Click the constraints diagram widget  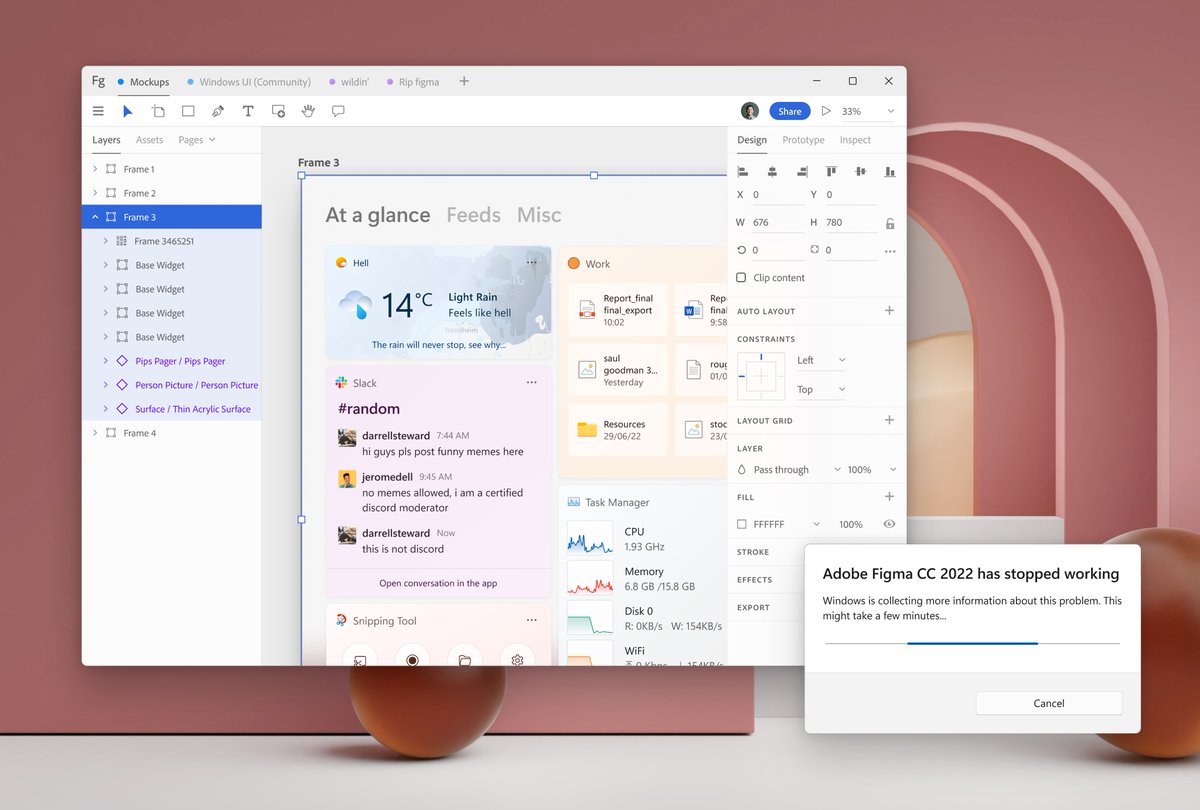(x=761, y=376)
